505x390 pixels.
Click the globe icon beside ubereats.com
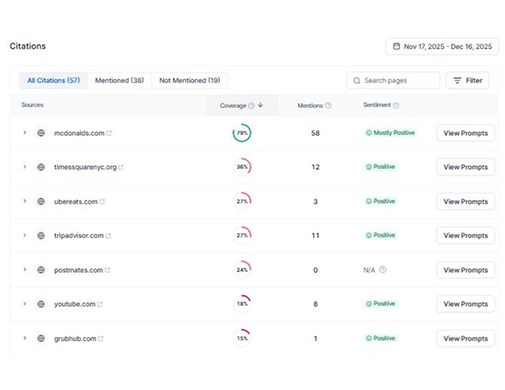point(41,201)
